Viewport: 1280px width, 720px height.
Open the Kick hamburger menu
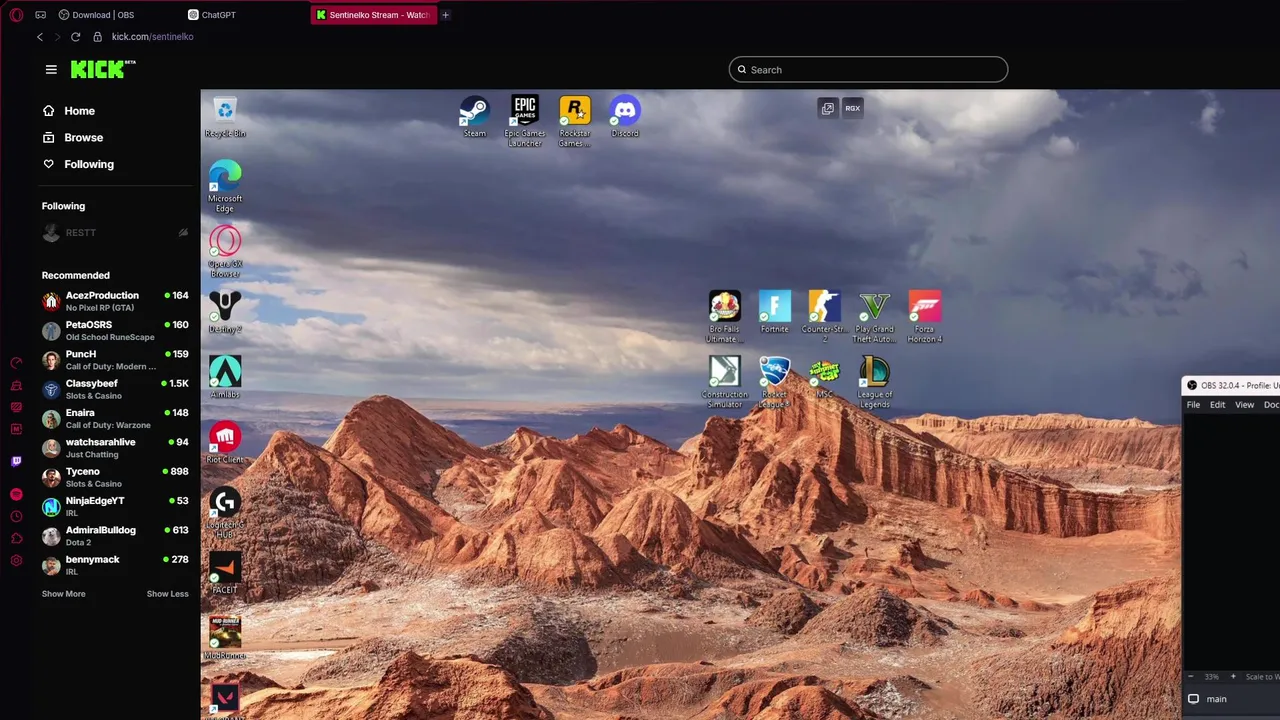click(51, 69)
